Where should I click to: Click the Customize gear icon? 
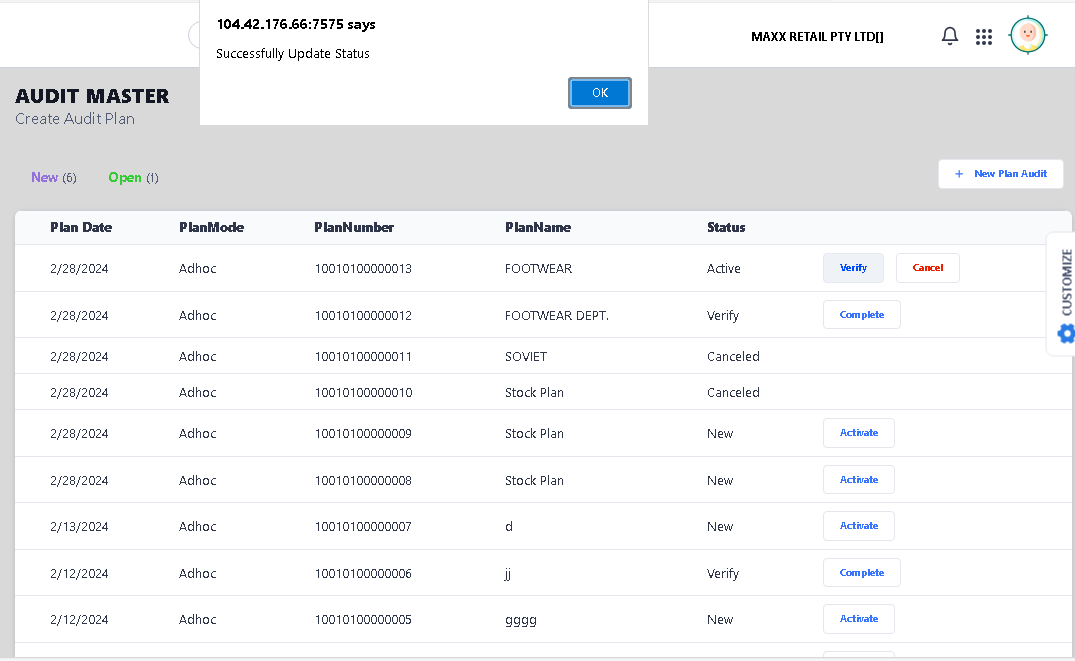(1066, 333)
